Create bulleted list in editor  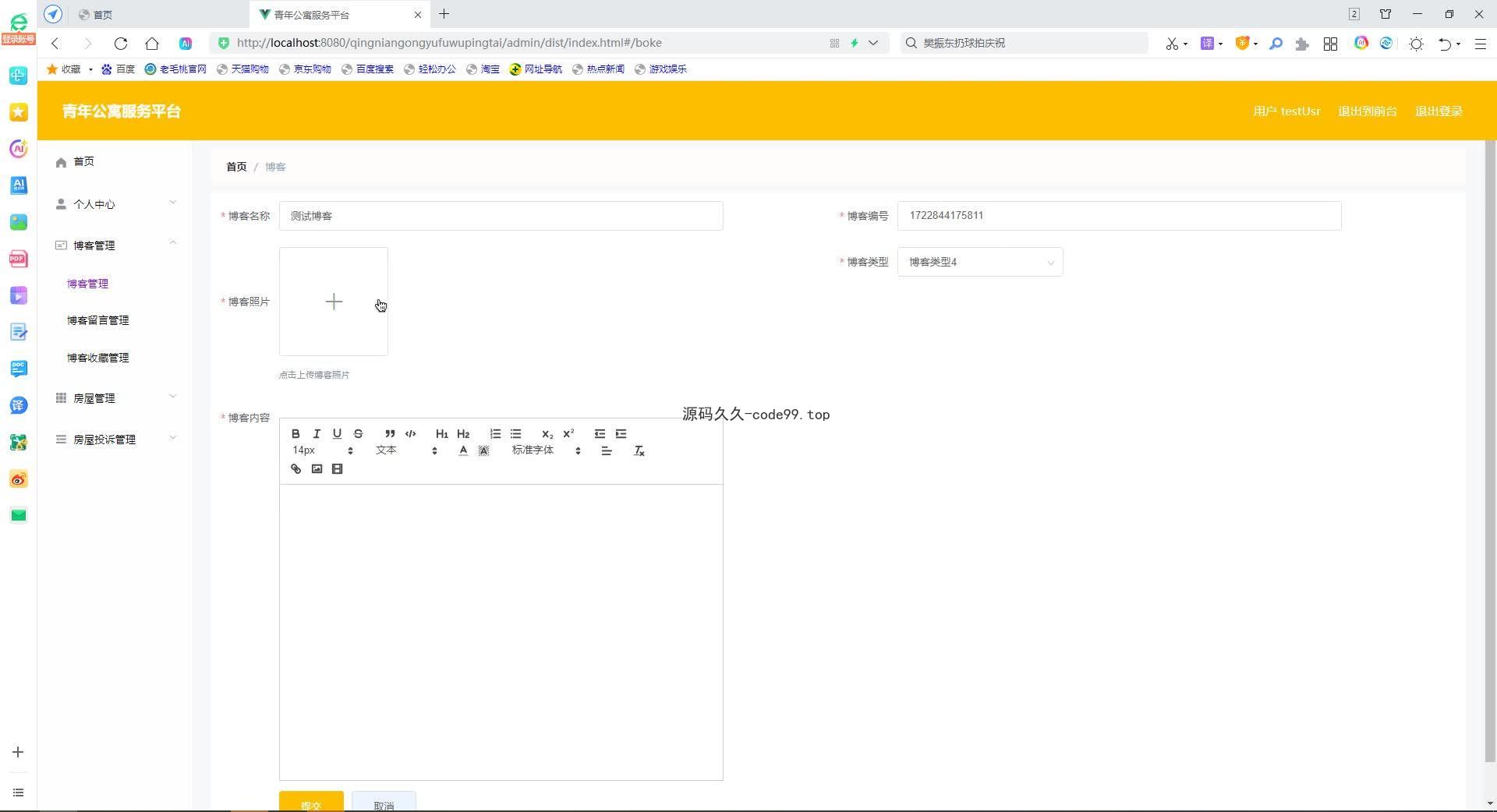pyautogui.click(x=515, y=434)
